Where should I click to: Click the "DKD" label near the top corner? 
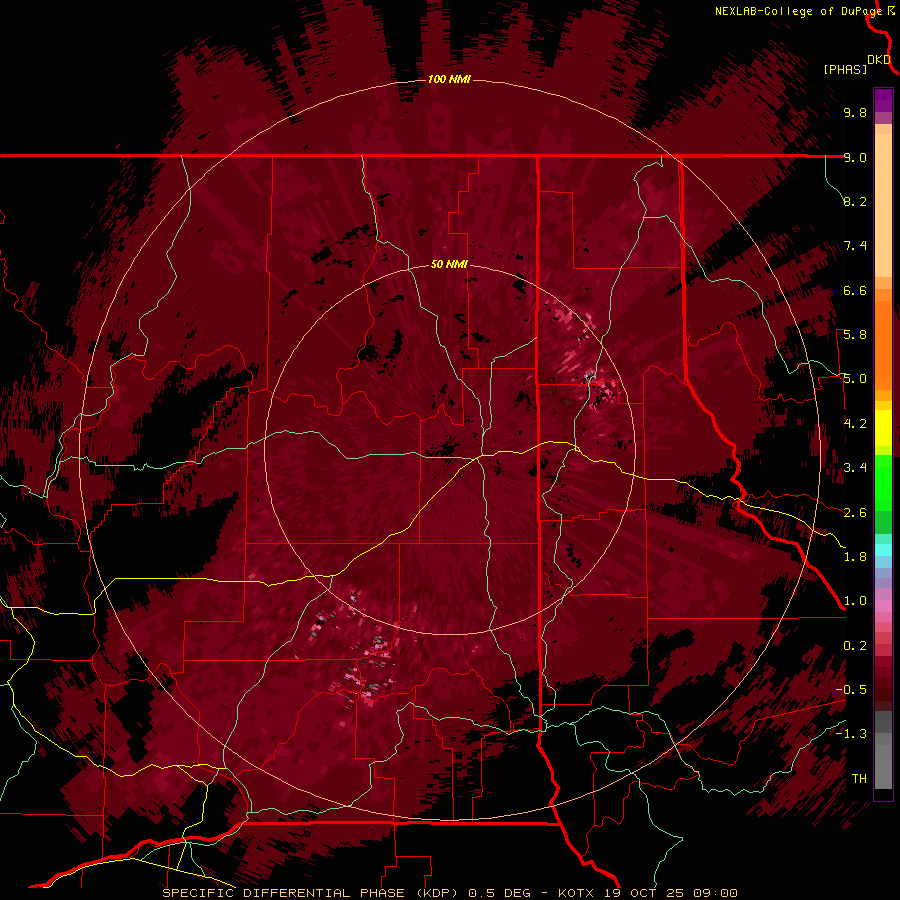[879, 60]
